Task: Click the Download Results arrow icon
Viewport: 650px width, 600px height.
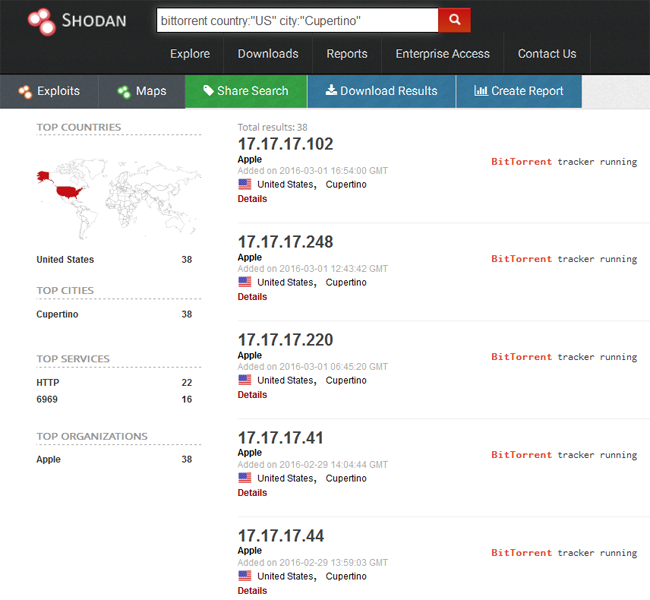Action: (331, 90)
